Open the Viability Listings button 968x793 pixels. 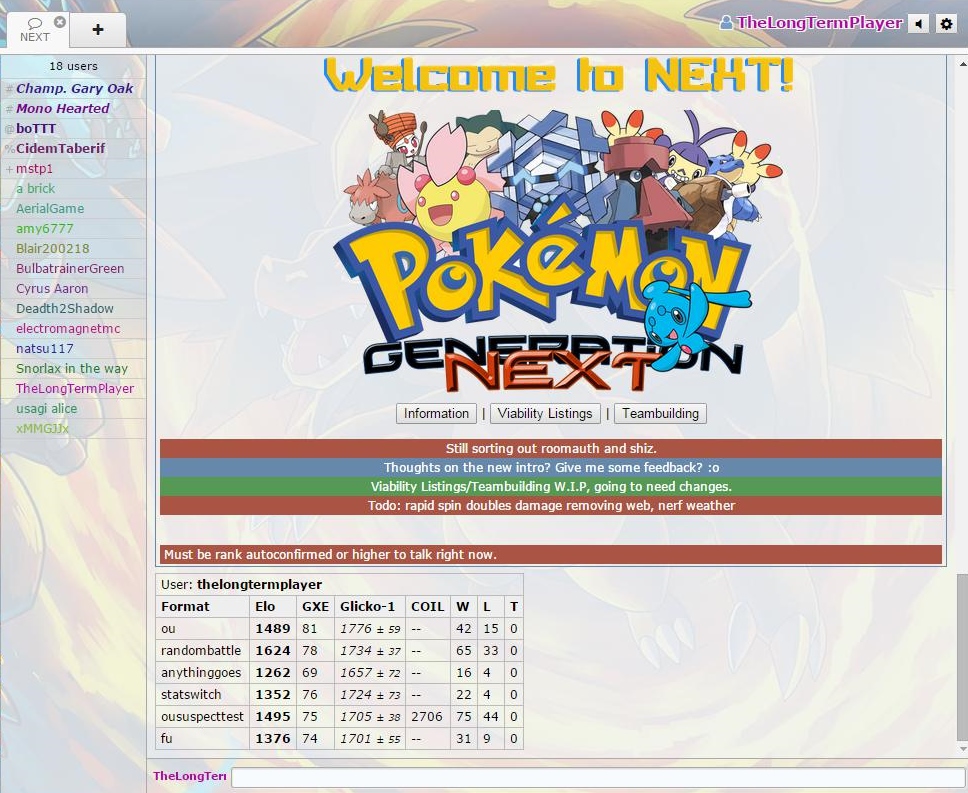[x=545, y=413]
